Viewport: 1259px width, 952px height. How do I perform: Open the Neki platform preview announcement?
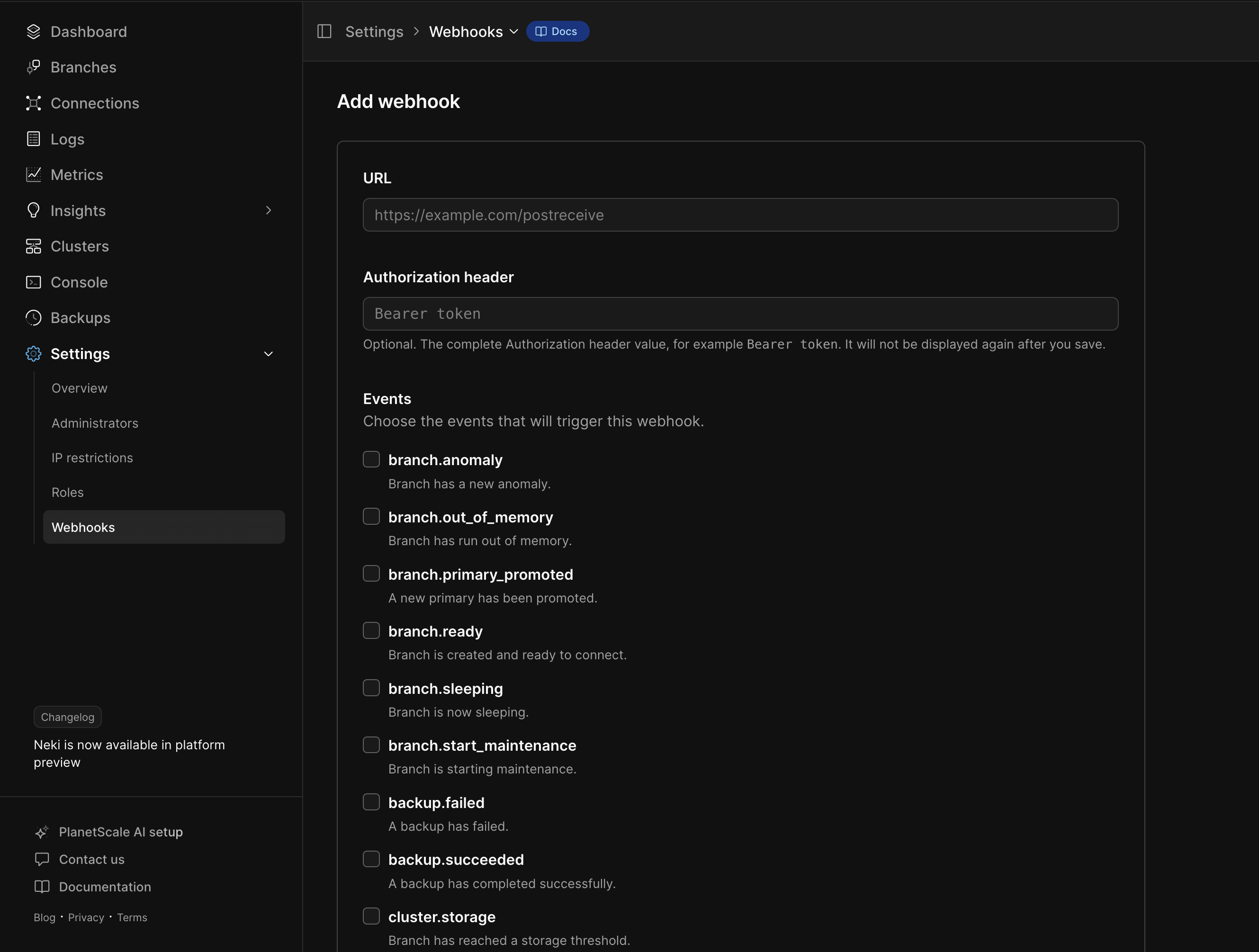tap(129, 754)
